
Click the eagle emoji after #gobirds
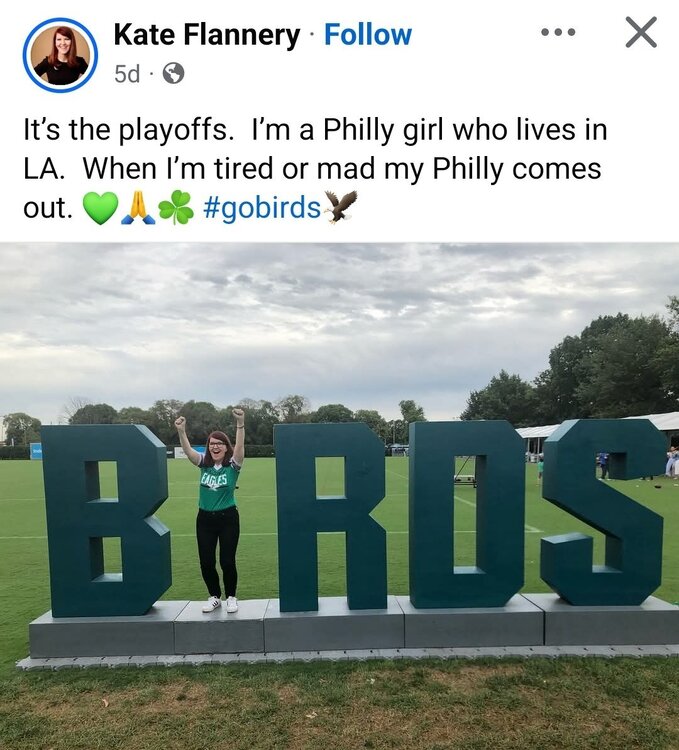point(340,207)
